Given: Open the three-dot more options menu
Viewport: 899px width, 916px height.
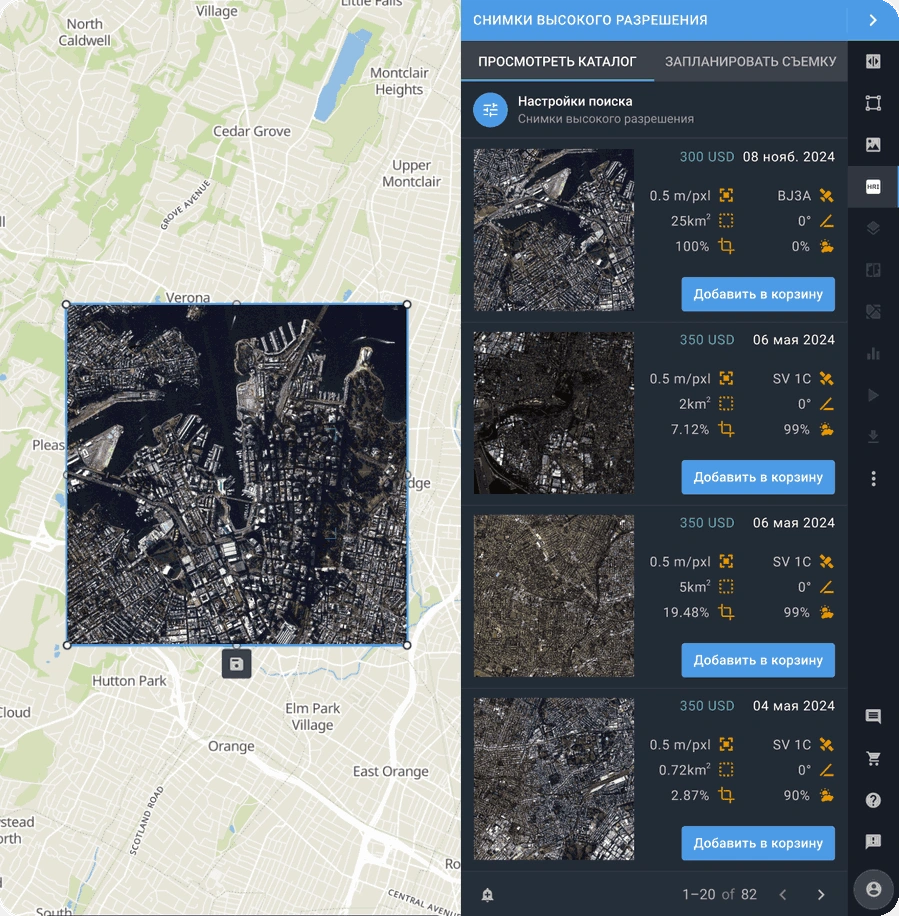Looking at the screenshot, I should pos(872,480).
